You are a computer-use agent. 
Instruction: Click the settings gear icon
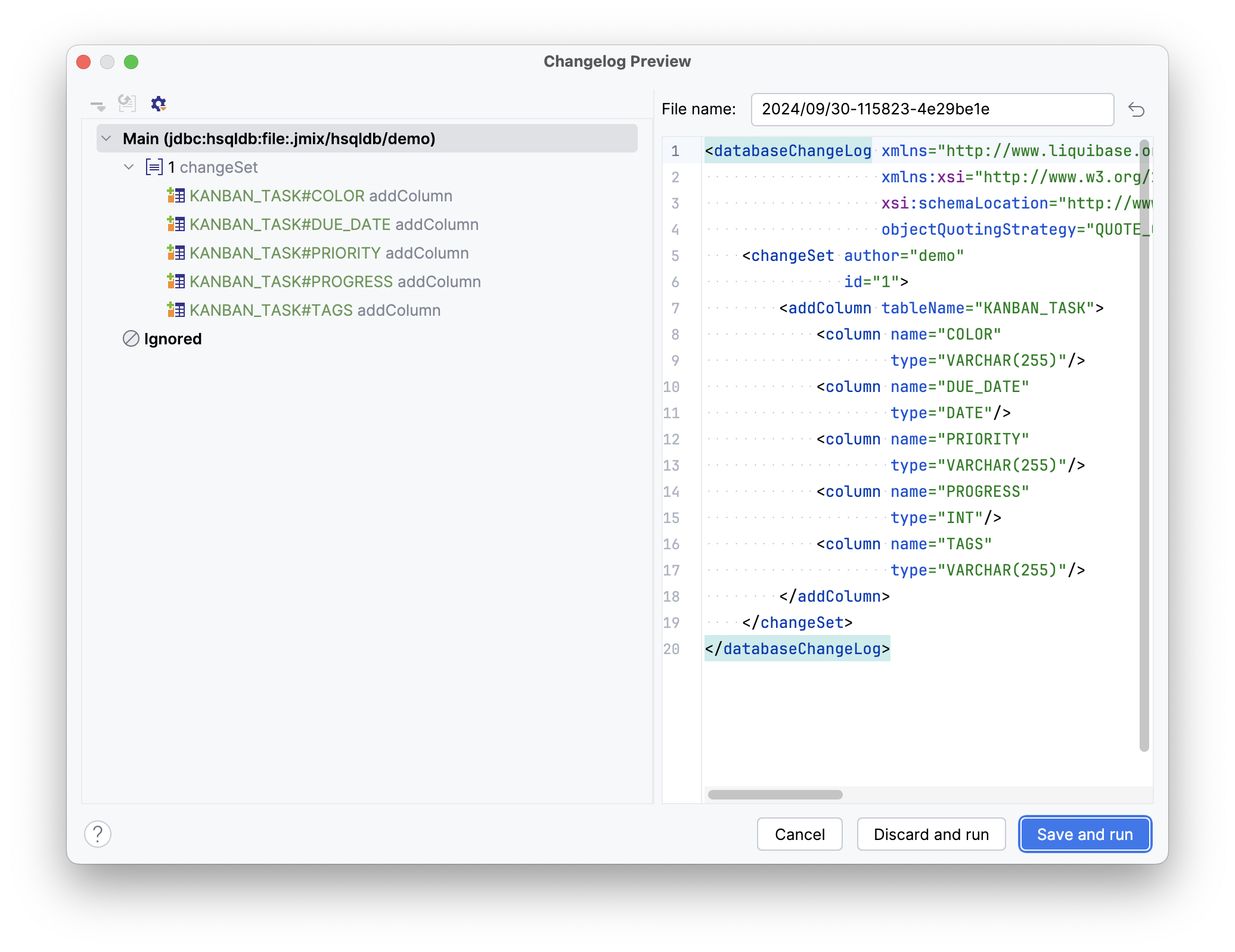pos(157,104)
